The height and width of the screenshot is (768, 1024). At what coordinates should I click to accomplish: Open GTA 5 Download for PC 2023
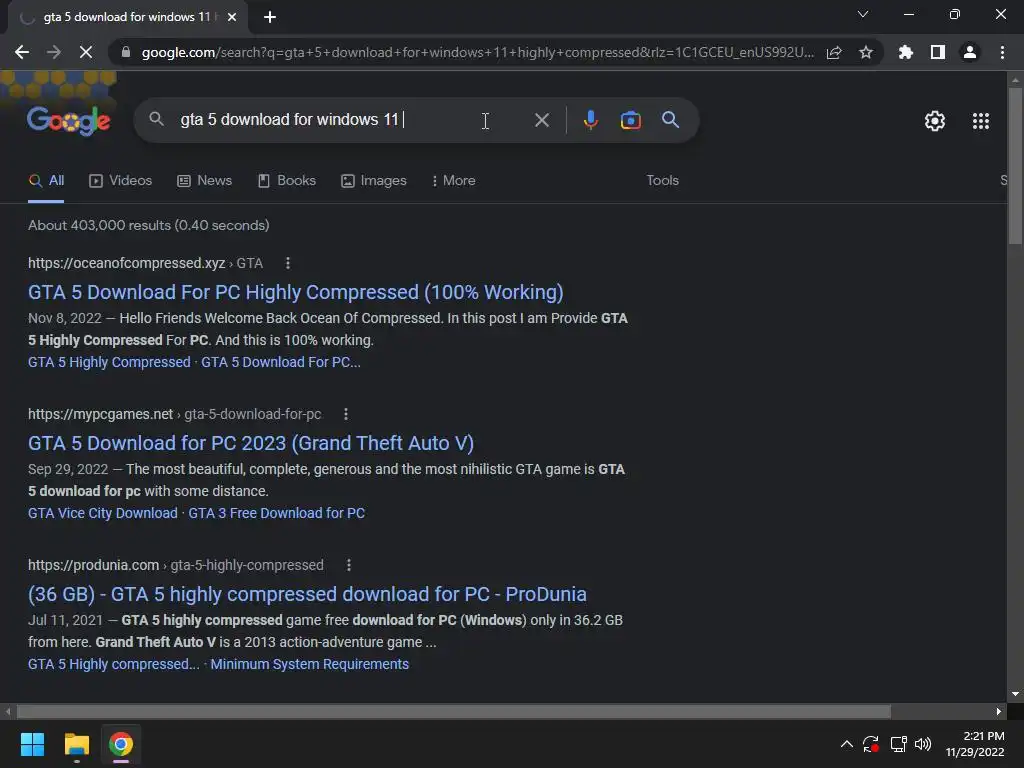point(251,443)
